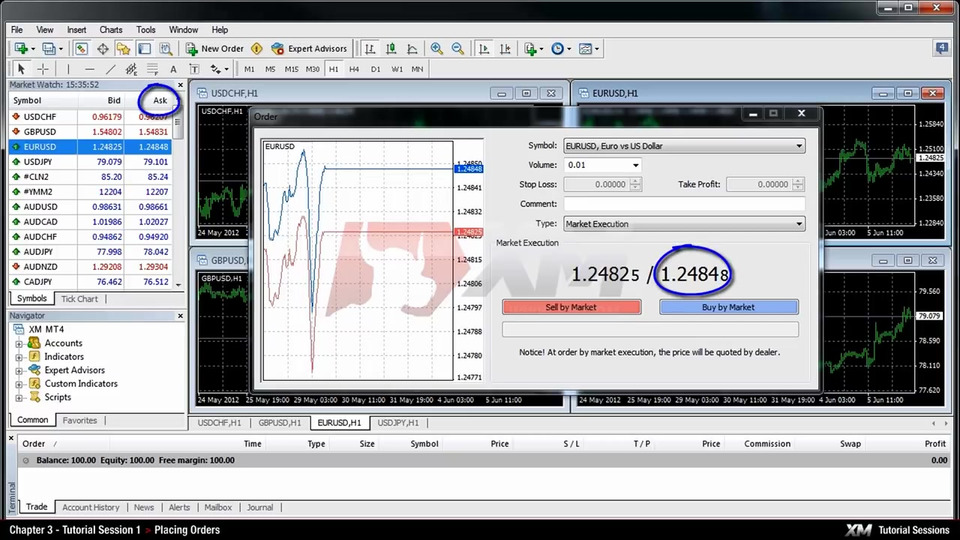Viewport: 960px width, 540px height.
Task: Open the Profiles toolbar icon
Action: point(51,48)
